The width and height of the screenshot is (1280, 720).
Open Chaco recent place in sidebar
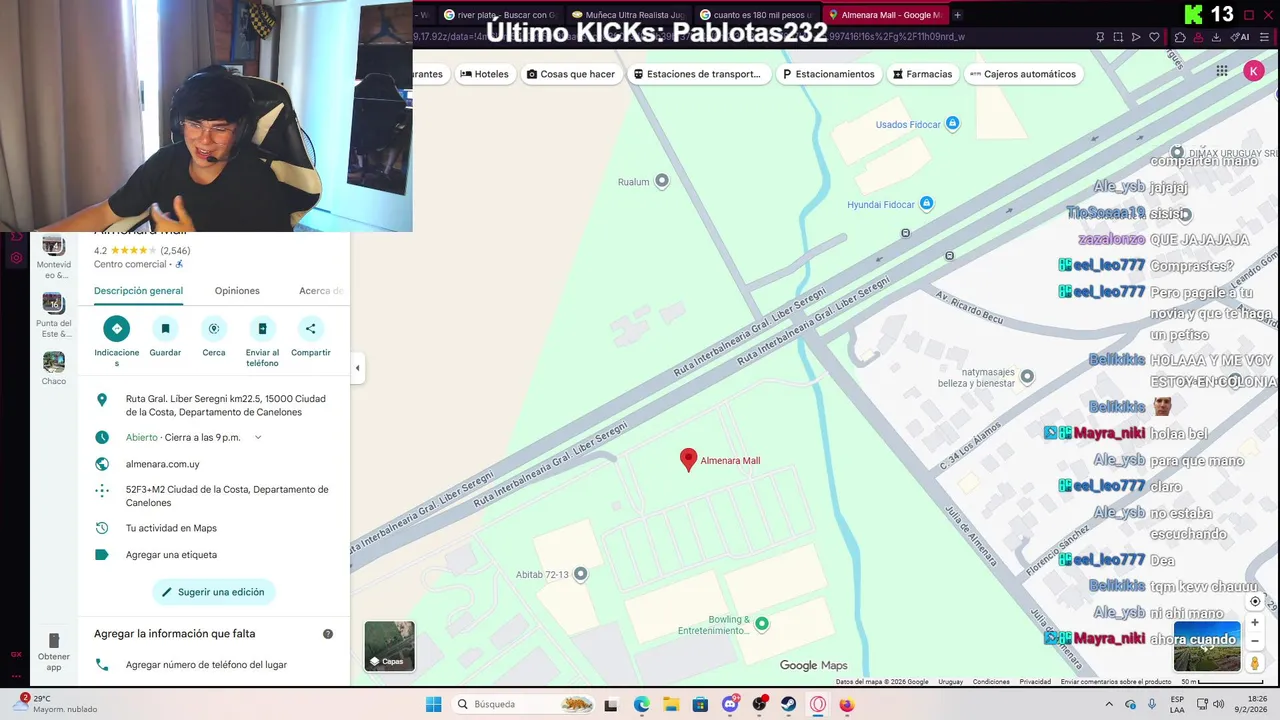pos(54,368)
